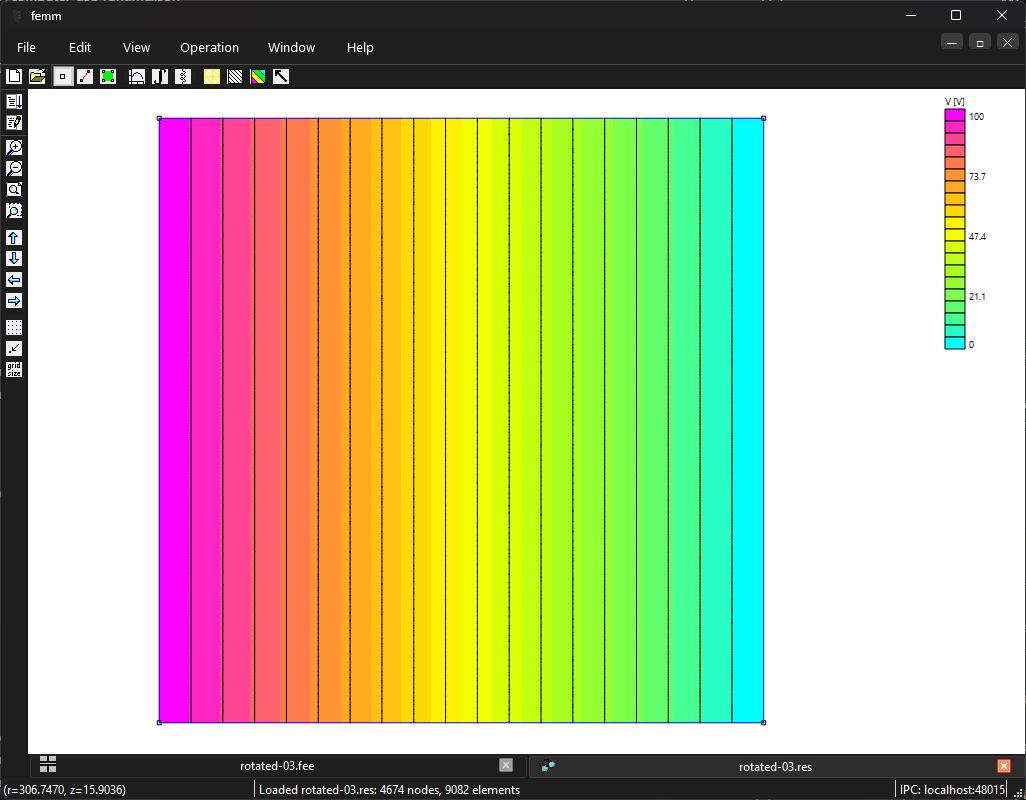
Task: Switch to the rotated-03.fee tab
Action: (x=277, y=766)
